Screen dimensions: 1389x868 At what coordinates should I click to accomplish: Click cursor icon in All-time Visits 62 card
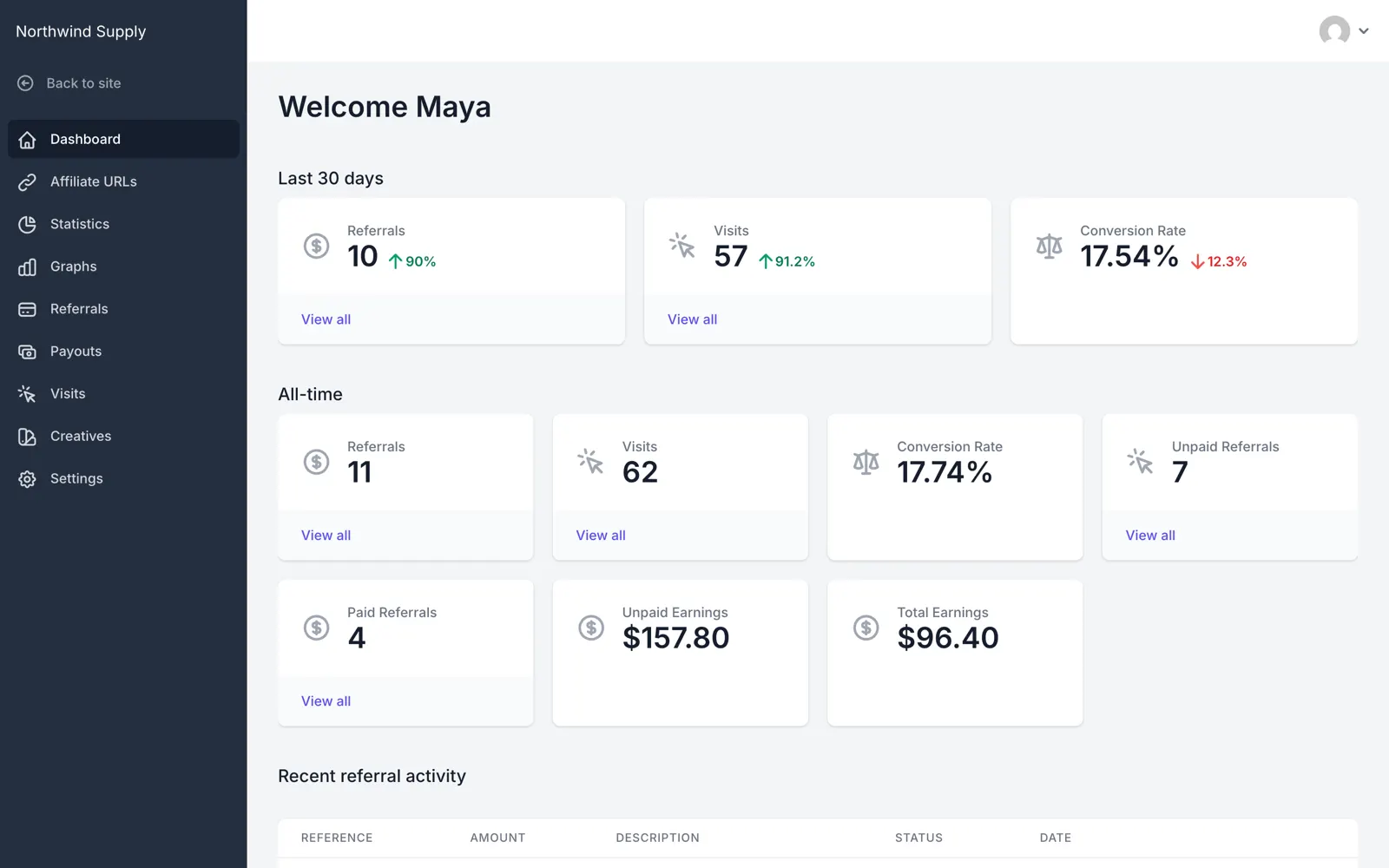click(x=590, y=462)
